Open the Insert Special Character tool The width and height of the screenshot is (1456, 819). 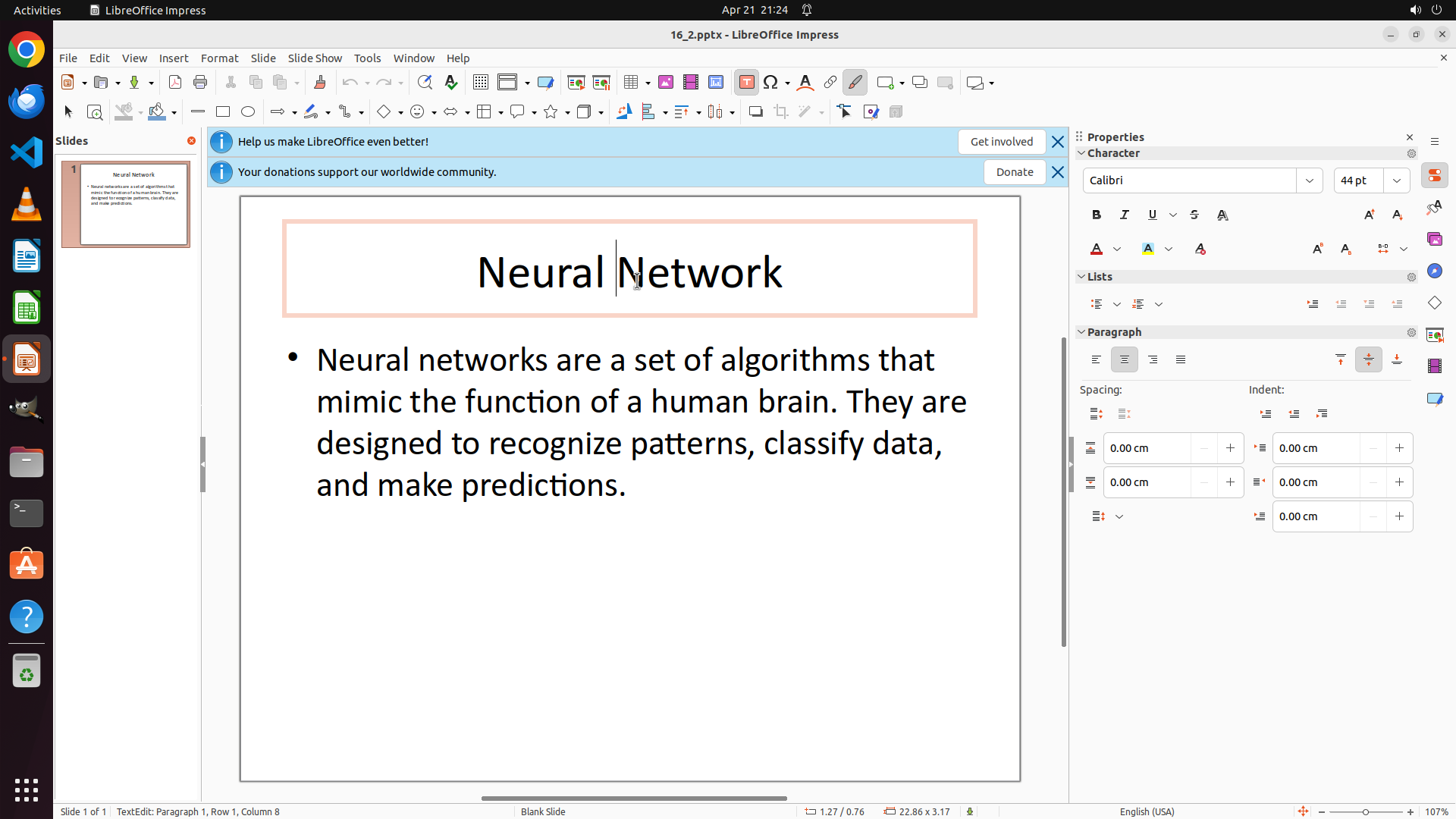[x=771, y=83]
